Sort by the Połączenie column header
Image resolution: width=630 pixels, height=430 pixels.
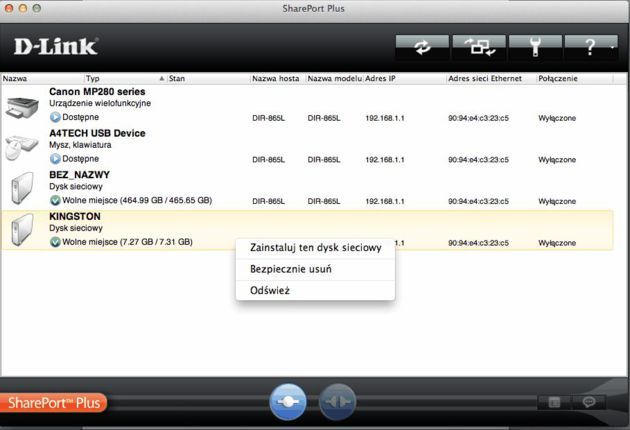tap(575, 78)
